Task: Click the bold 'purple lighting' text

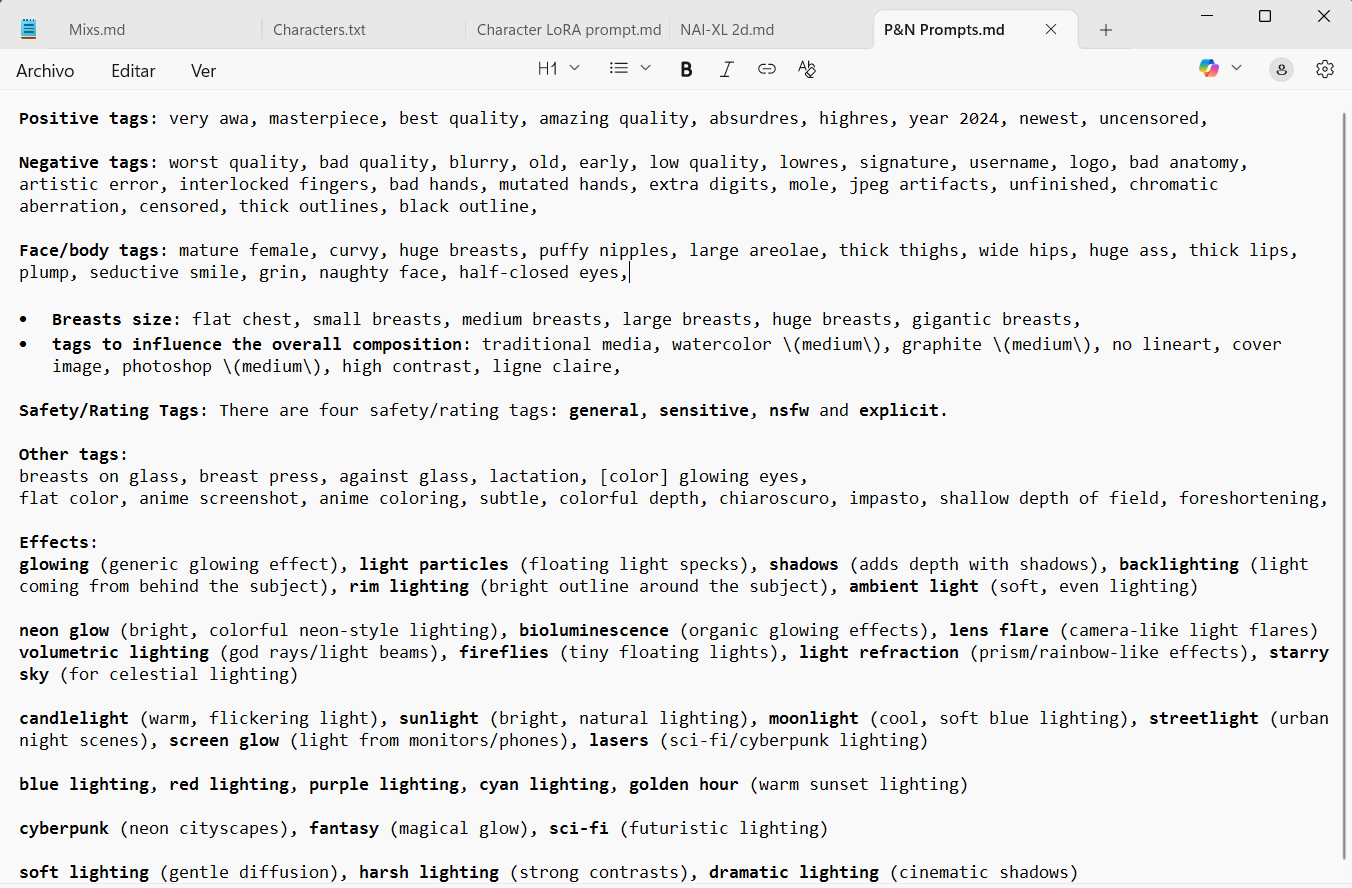Action: (x=384, y=784)
